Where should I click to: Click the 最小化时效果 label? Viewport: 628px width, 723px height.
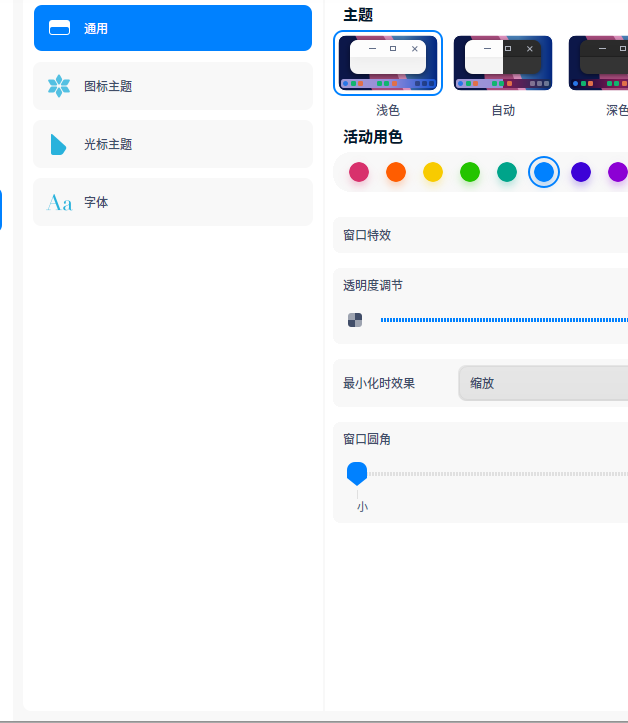point(379,383)
